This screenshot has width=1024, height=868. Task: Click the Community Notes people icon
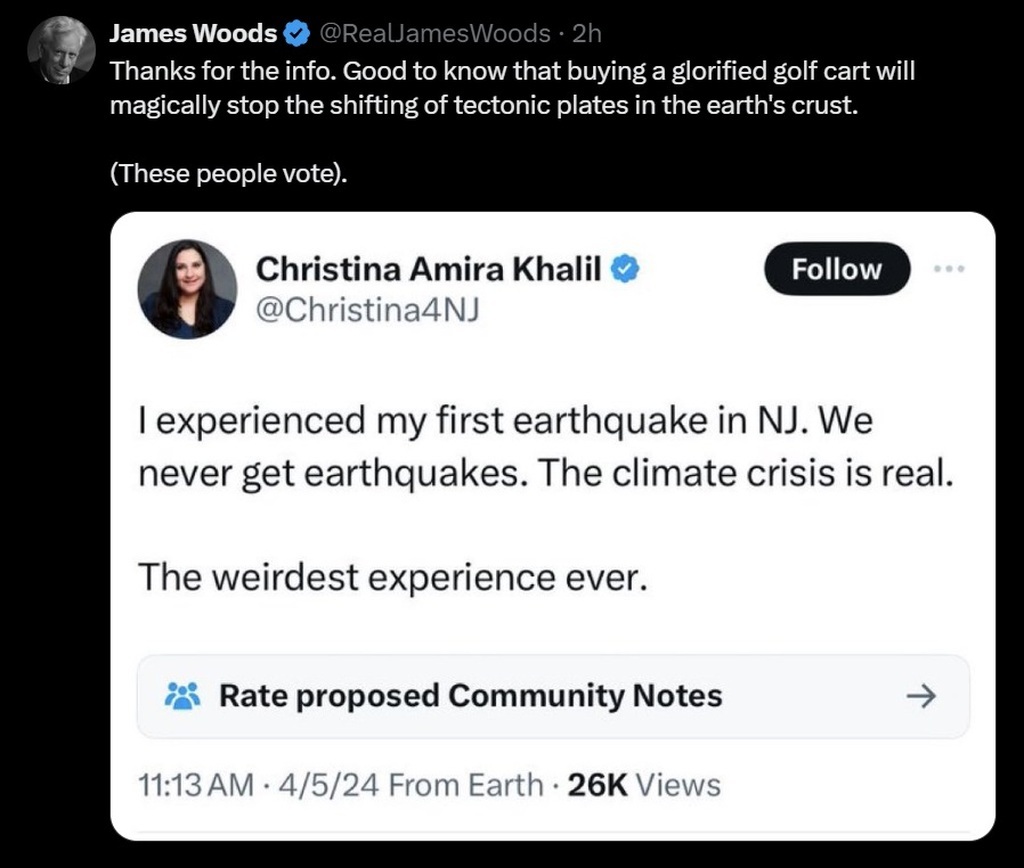pyautogui.click(x=182, y=695)
